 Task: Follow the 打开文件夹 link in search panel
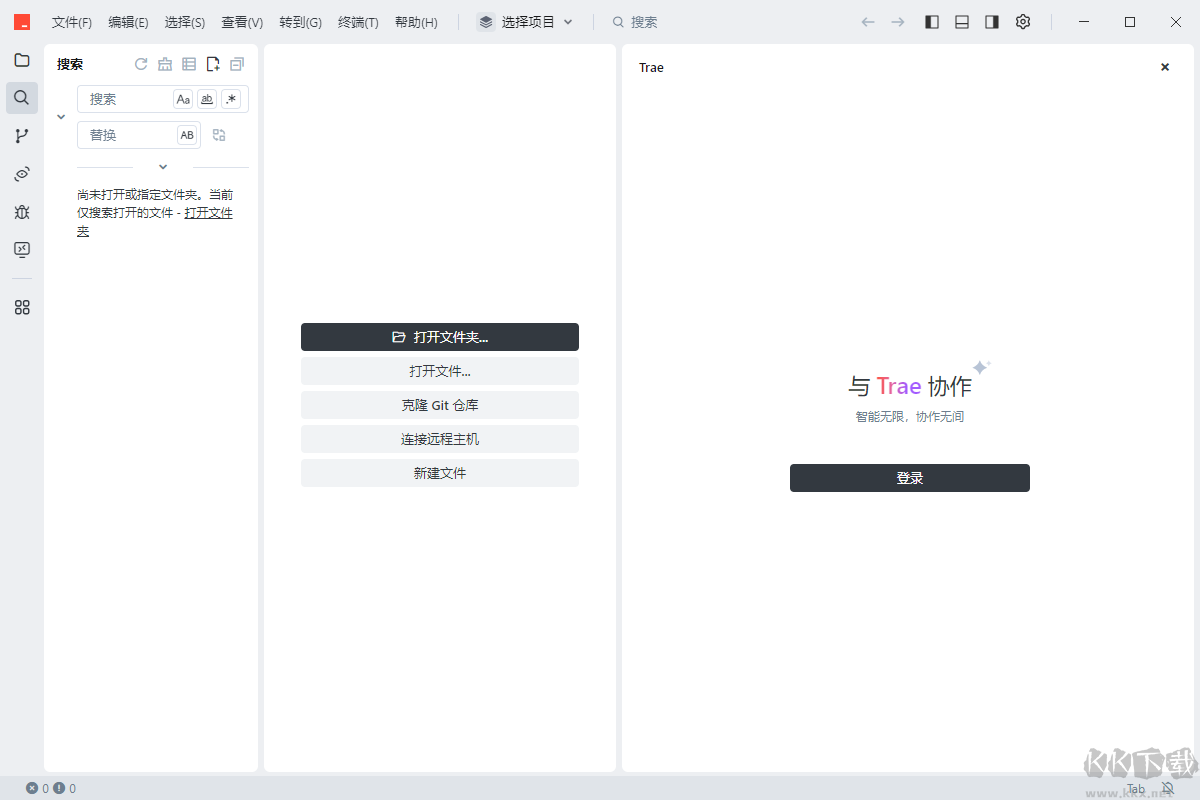(x=208, y=212)
